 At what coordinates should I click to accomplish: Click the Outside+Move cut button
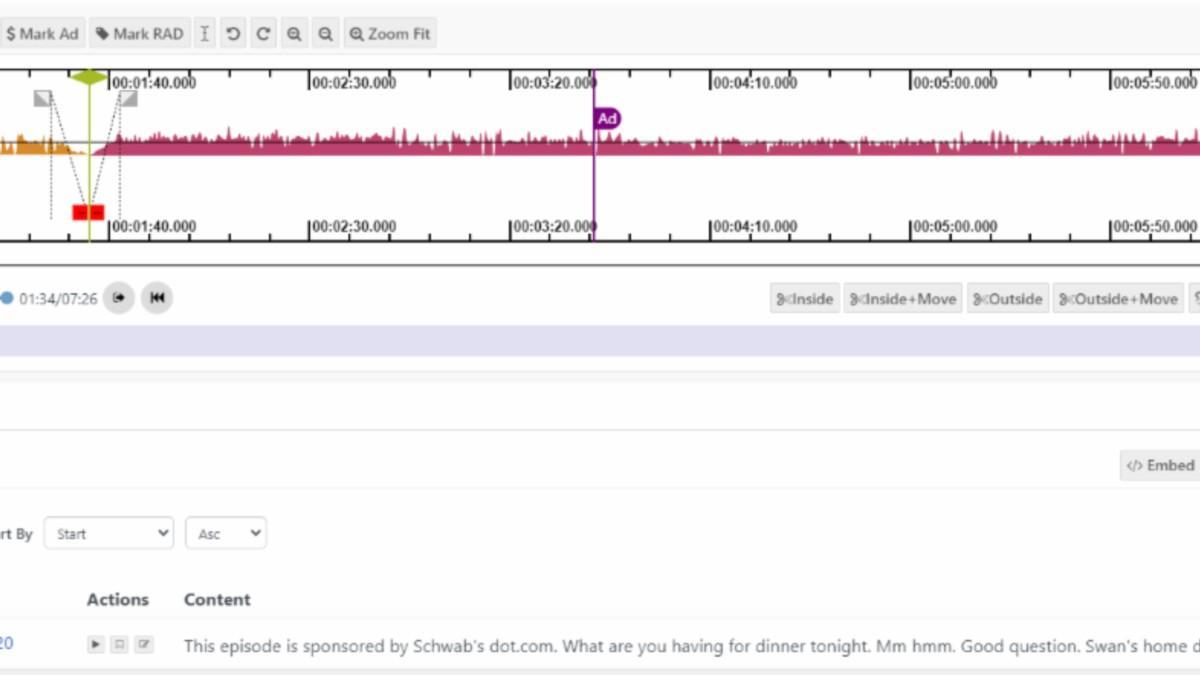(x=1118, y=298)
